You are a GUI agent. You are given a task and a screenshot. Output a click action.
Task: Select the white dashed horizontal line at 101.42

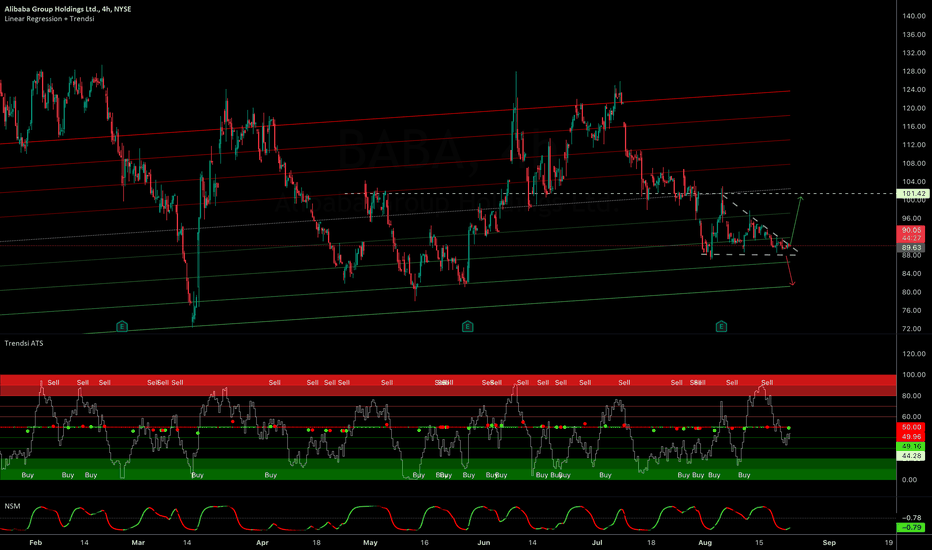(619, 194)
